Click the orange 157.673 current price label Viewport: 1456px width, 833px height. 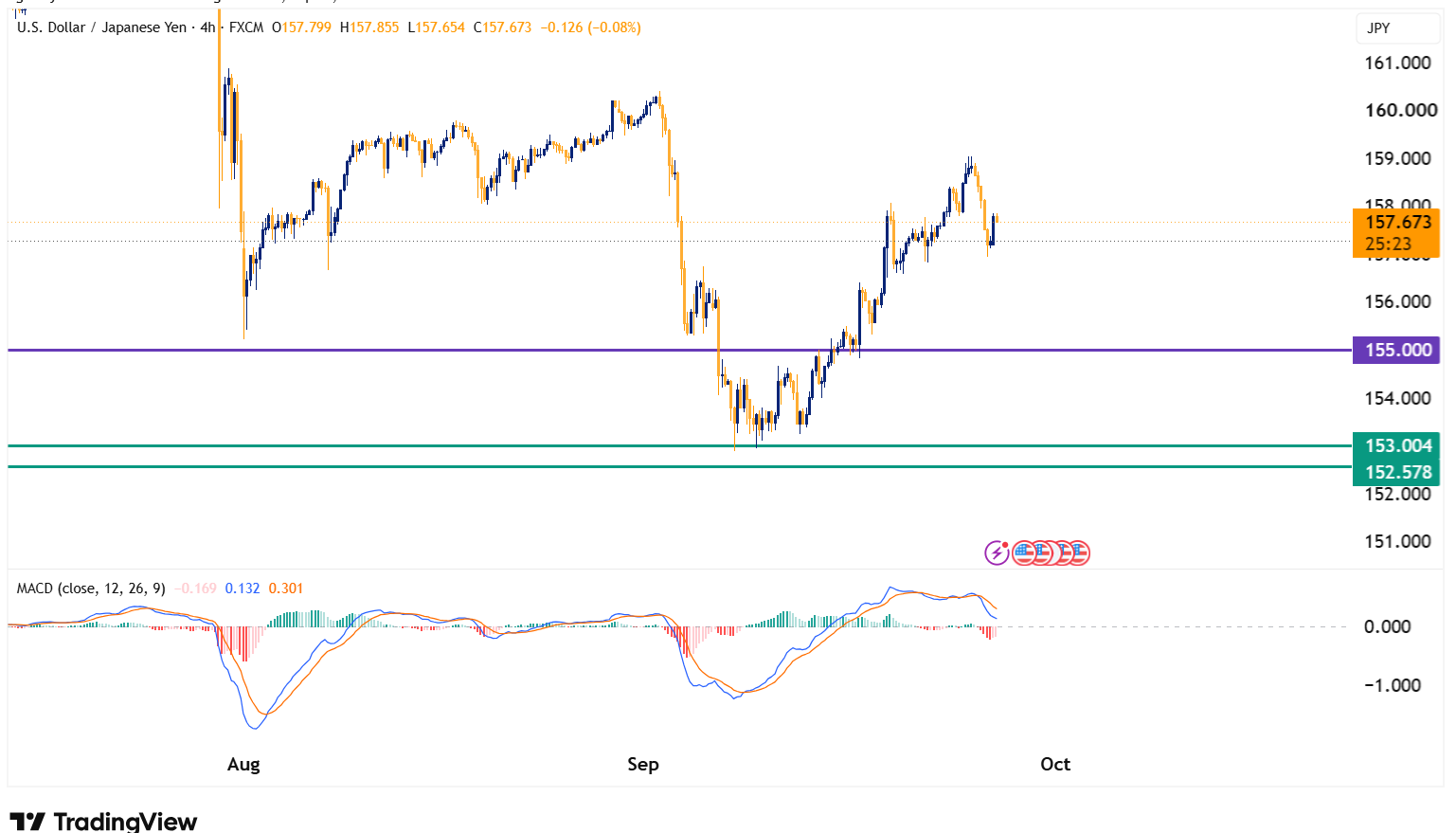[x=1397, y=222]
